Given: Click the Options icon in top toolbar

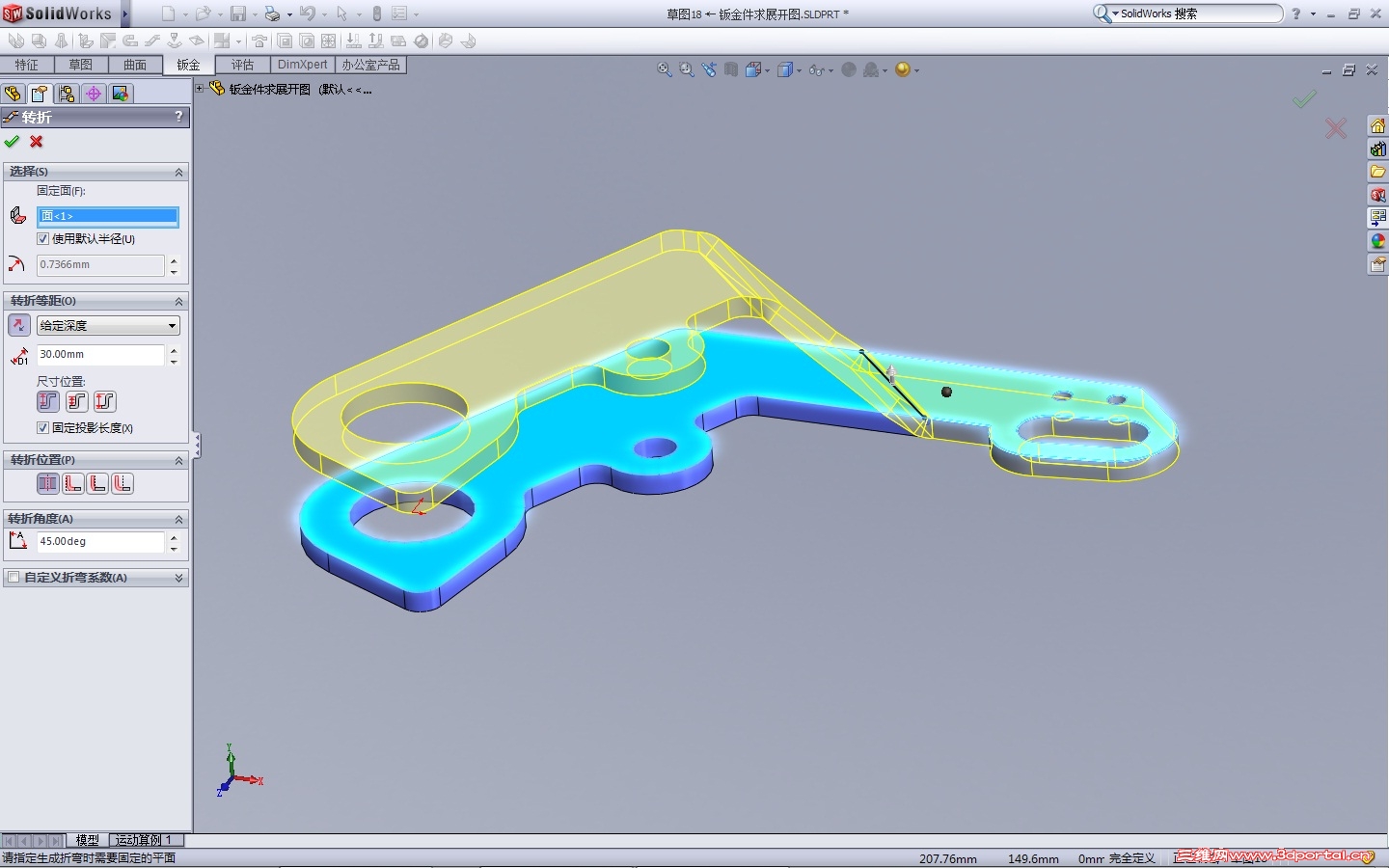Looking at the screenshot, I should click(399, 14).
